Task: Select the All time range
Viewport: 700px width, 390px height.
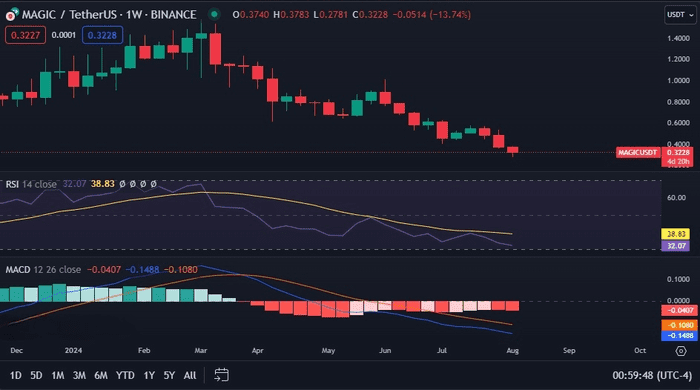Action: point(190,375)
